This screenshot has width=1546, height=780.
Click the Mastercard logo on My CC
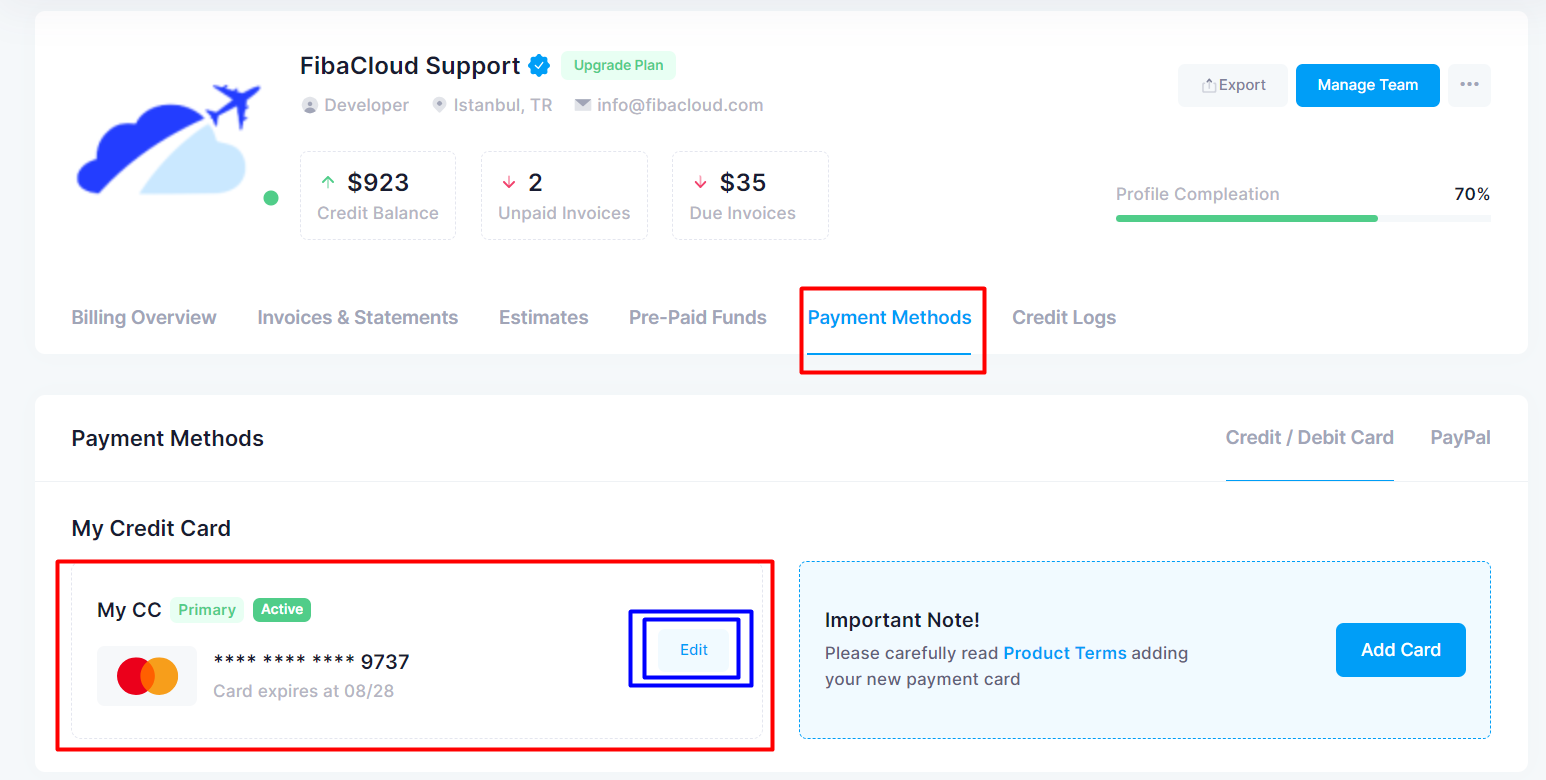coord(147,676)
